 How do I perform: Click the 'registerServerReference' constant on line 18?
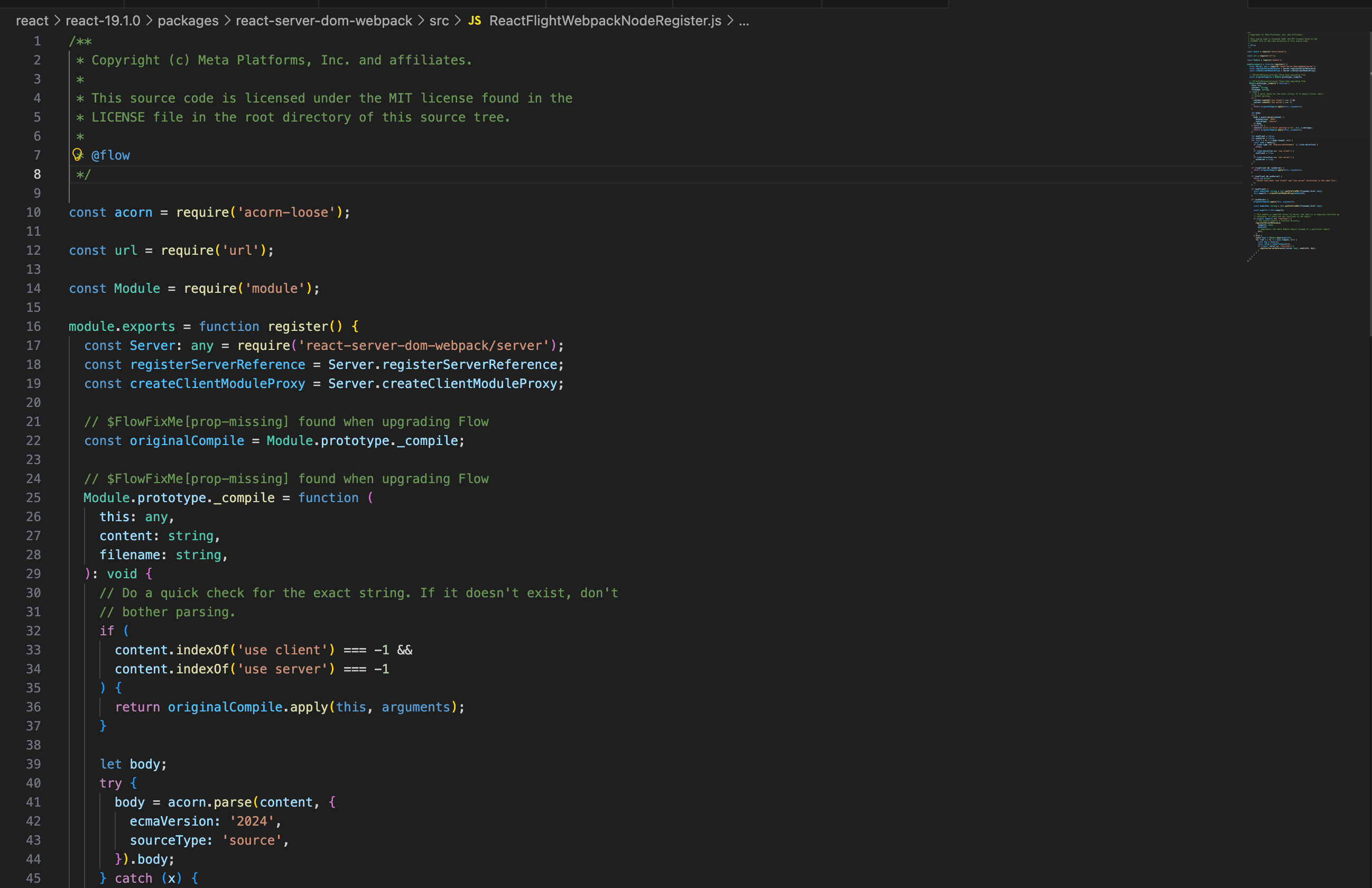click(x=217, y=364)
